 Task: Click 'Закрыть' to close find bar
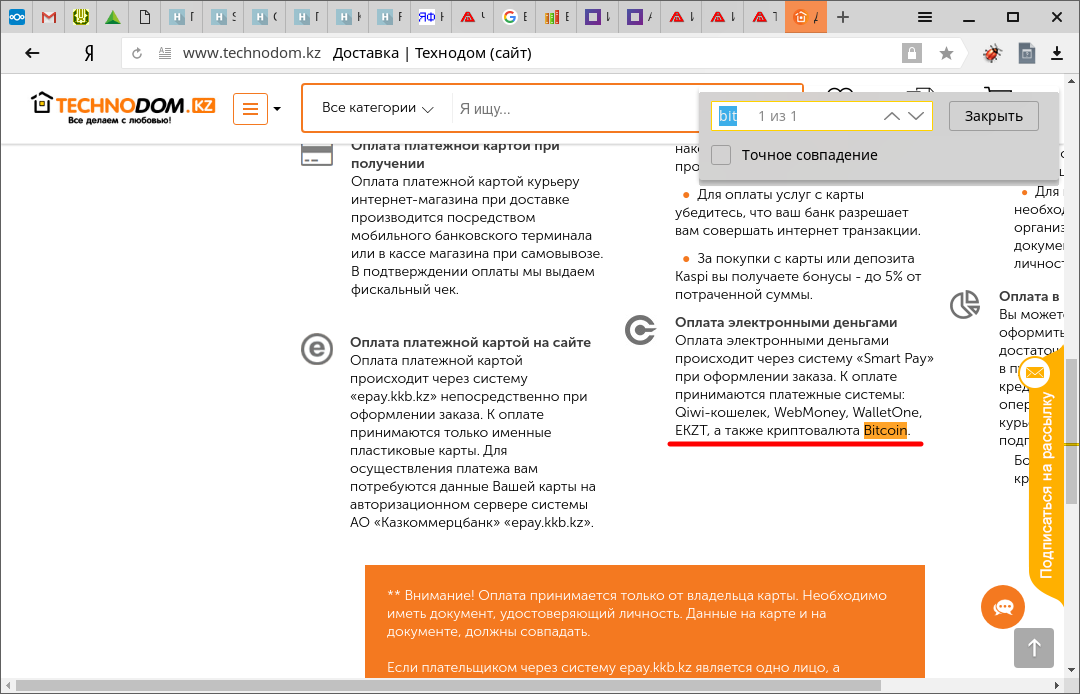pos(993,116)
